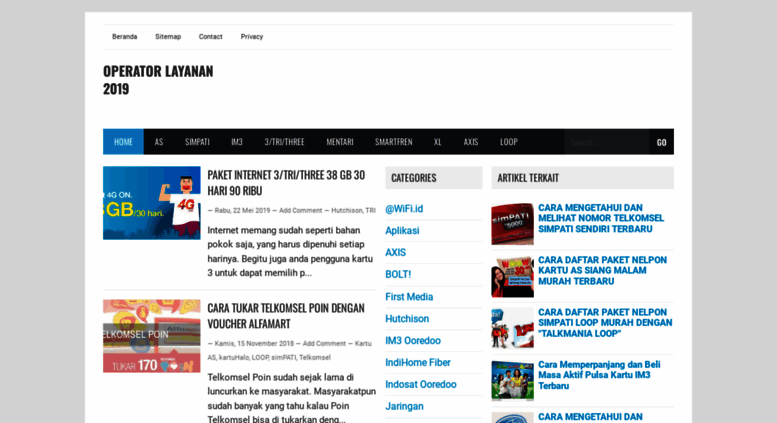Image resolution: width=777 pixels, height=423 pixels.
Task: Open the First Media category
Action: [x=409, y=297]
